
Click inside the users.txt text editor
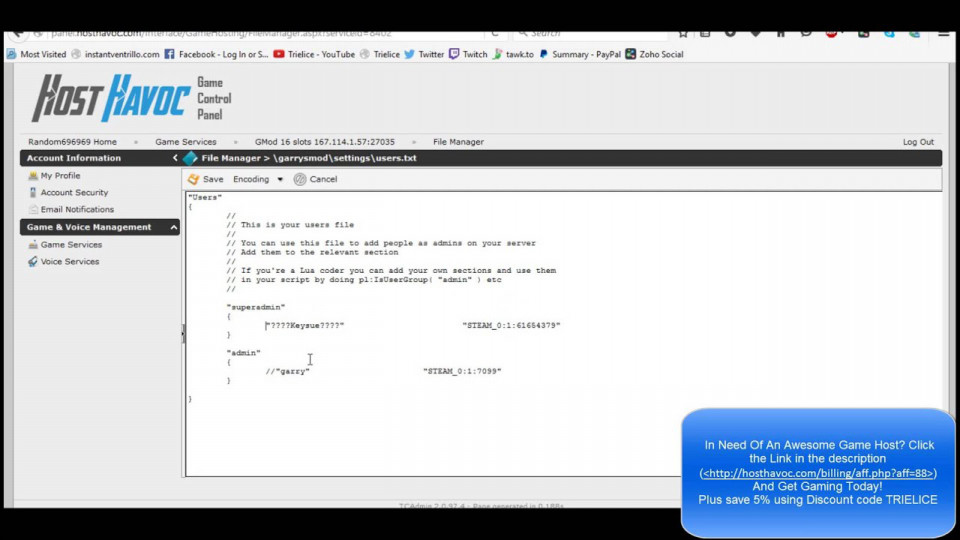coord(563,334)
